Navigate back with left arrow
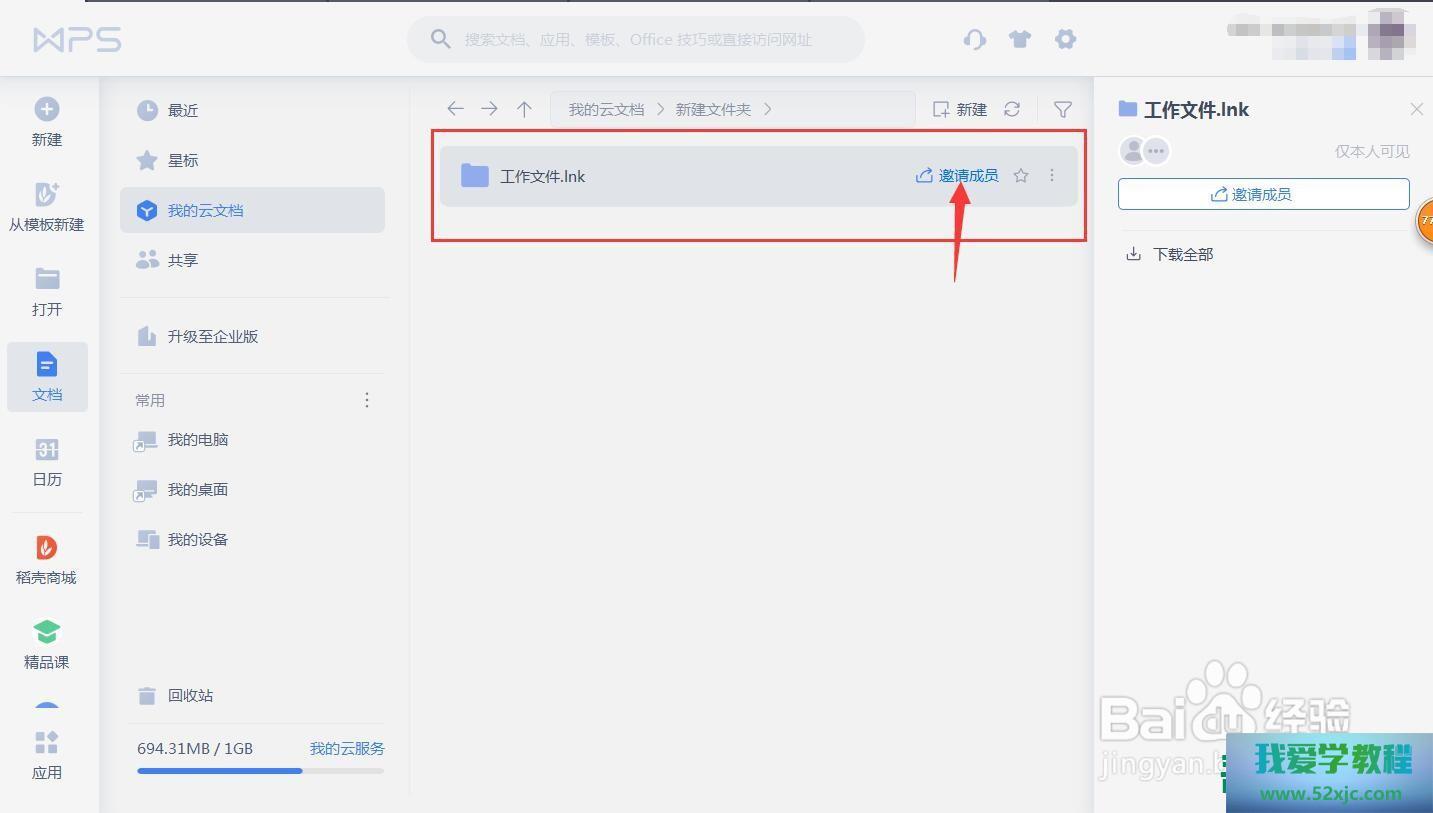1433x813 pixels. click(x=455, y=109)
